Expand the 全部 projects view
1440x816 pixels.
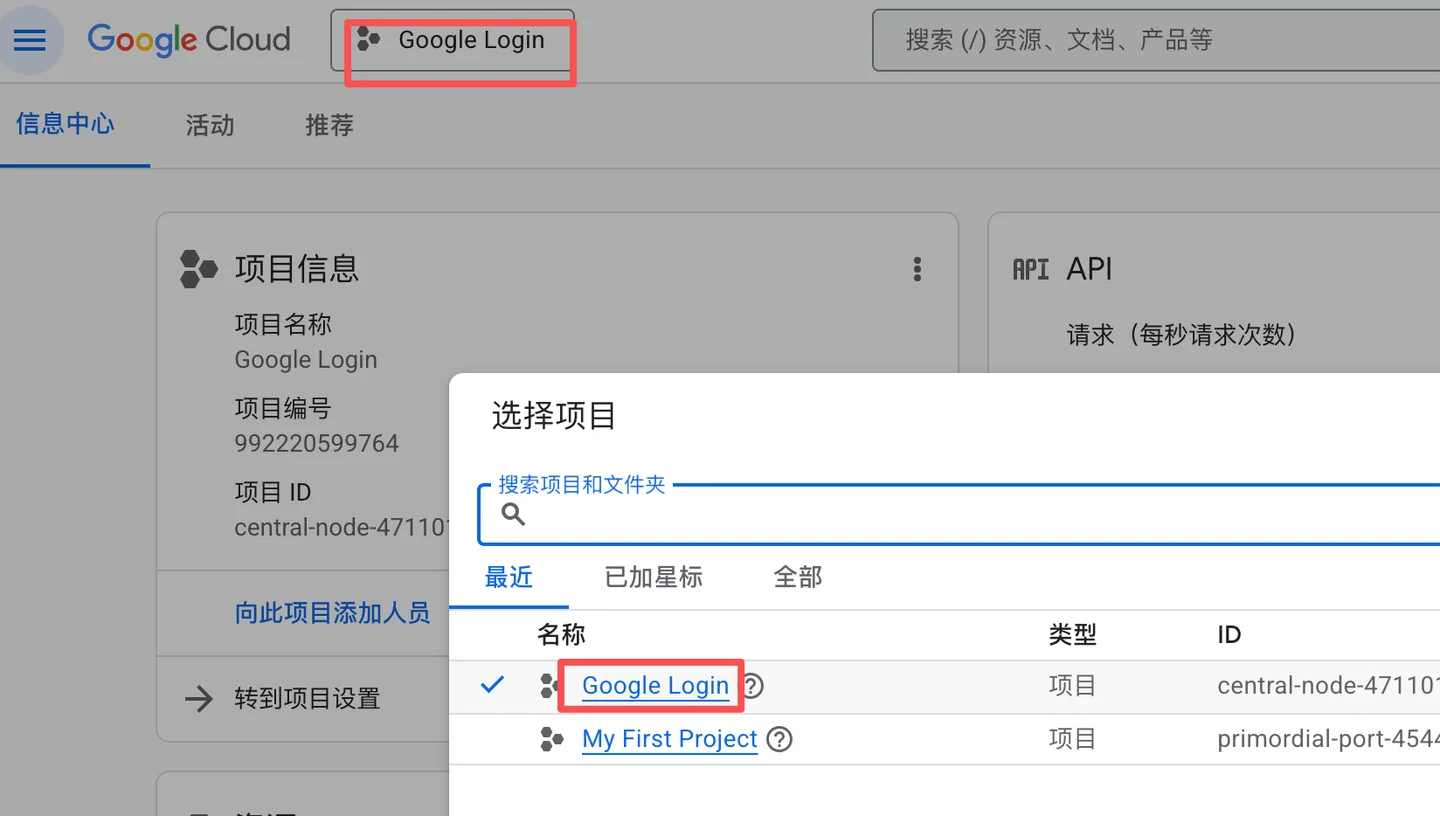click(x=796, y=577)
